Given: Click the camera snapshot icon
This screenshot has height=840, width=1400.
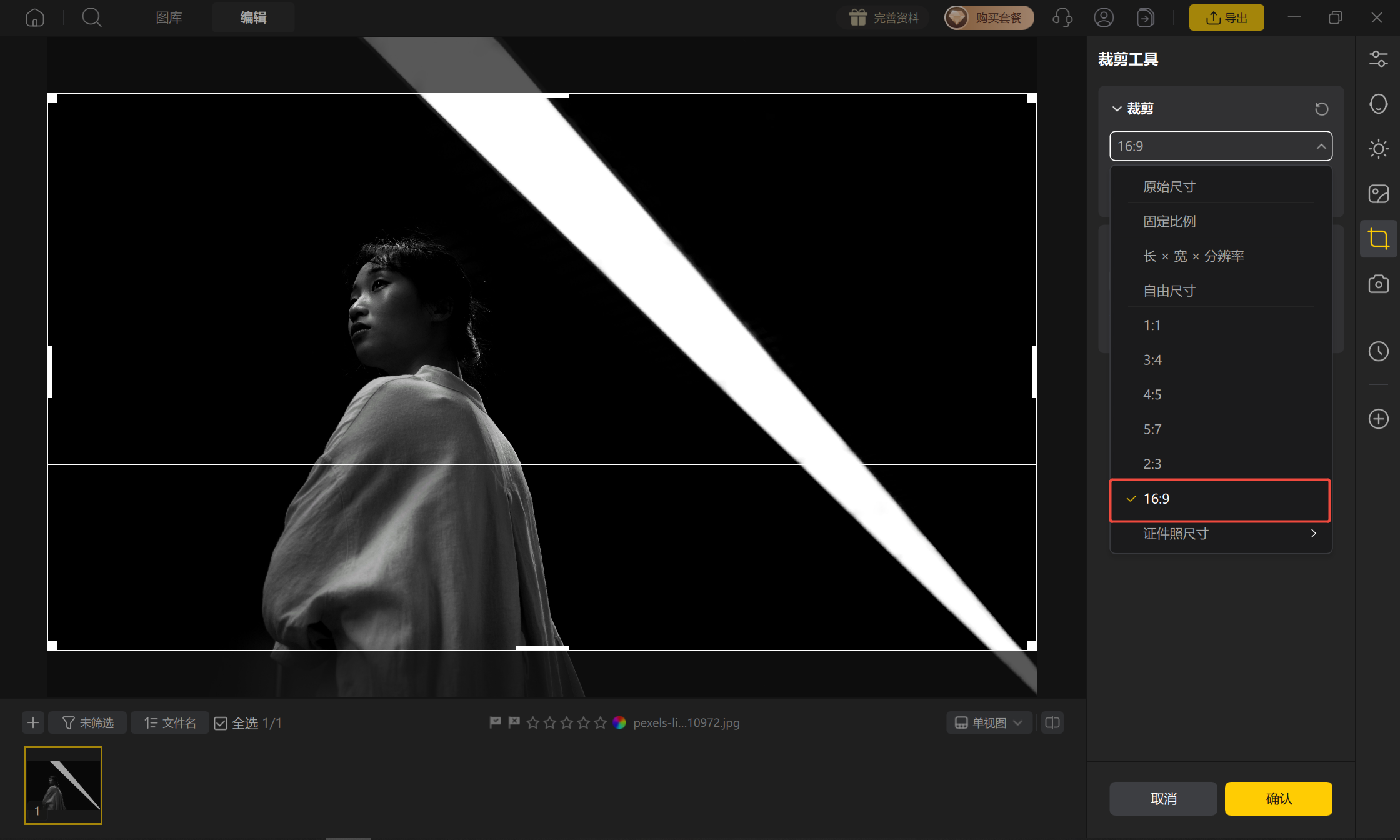Looking at the screenshot, I should pos(1378,284).
